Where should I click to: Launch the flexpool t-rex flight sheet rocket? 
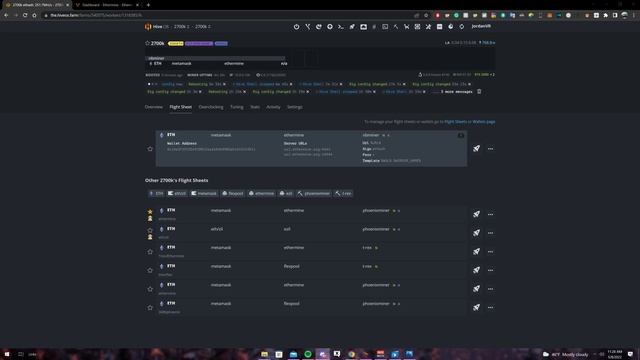(476, 270)
